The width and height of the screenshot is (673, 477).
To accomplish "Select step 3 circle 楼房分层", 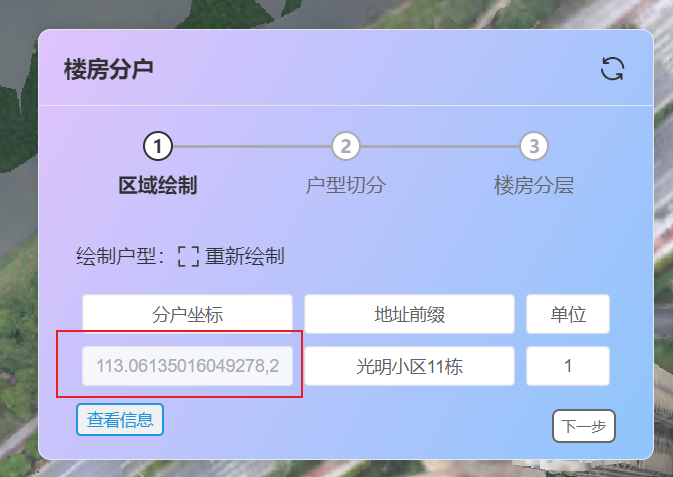I will (534, 146).
